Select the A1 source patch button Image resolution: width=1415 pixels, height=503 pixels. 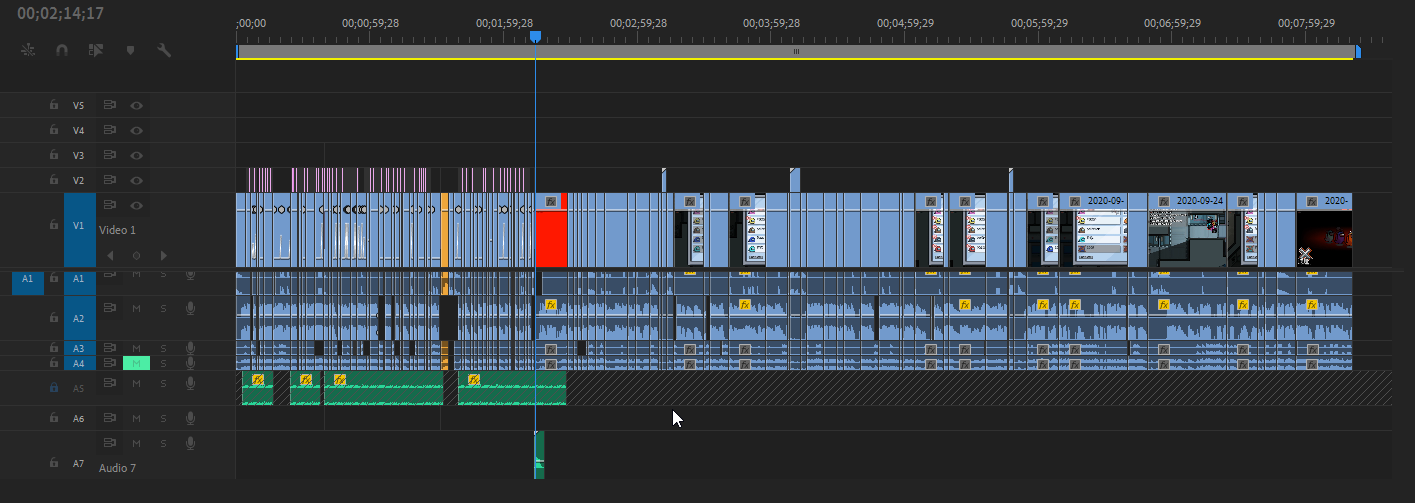point(28,278)
